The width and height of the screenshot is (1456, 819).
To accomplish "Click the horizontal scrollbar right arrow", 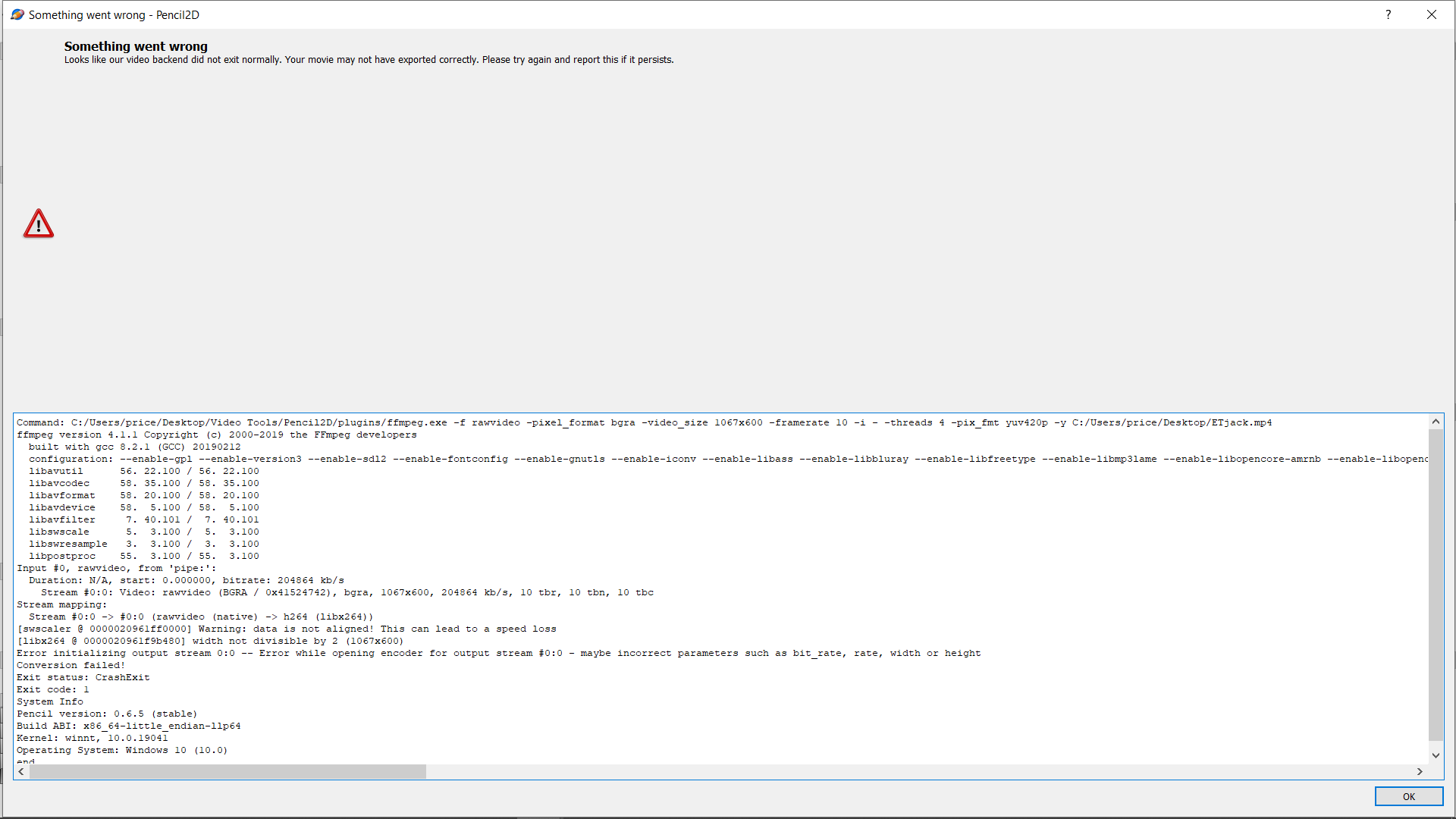I will click(1420, 771).
